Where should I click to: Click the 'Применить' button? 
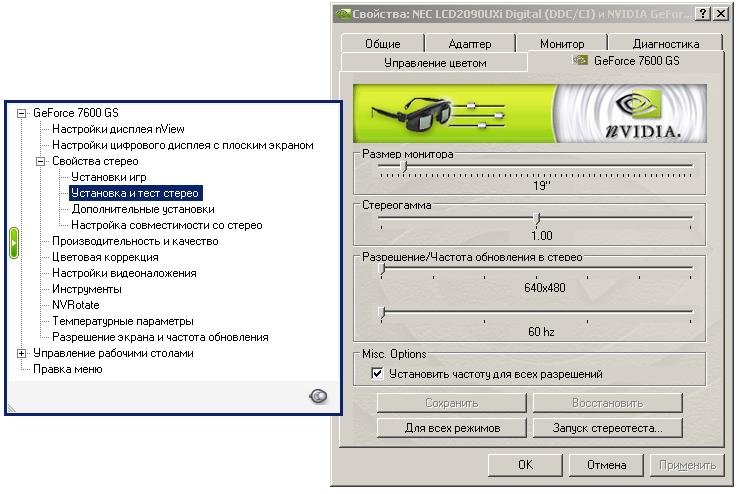[687, 465]
